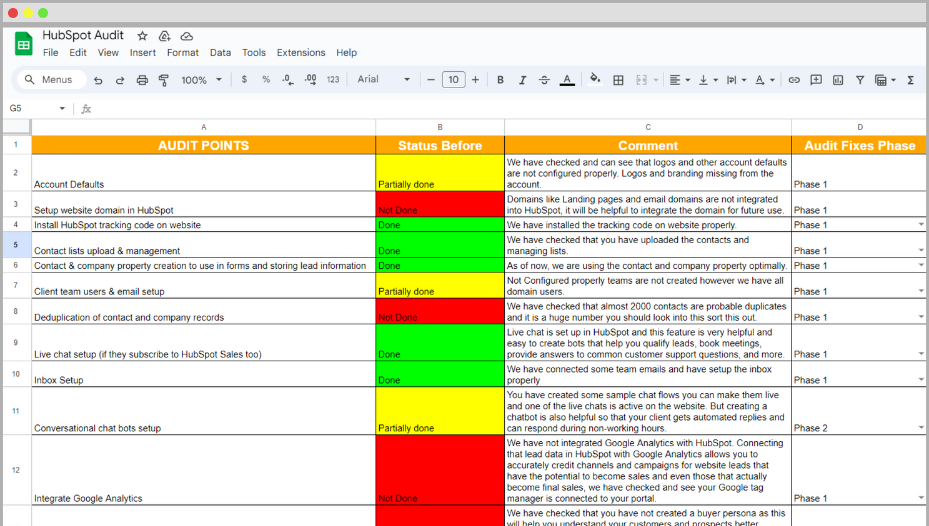929x526 pixels.
Task: Open the fill color bucket
Action: pos(595,79)
